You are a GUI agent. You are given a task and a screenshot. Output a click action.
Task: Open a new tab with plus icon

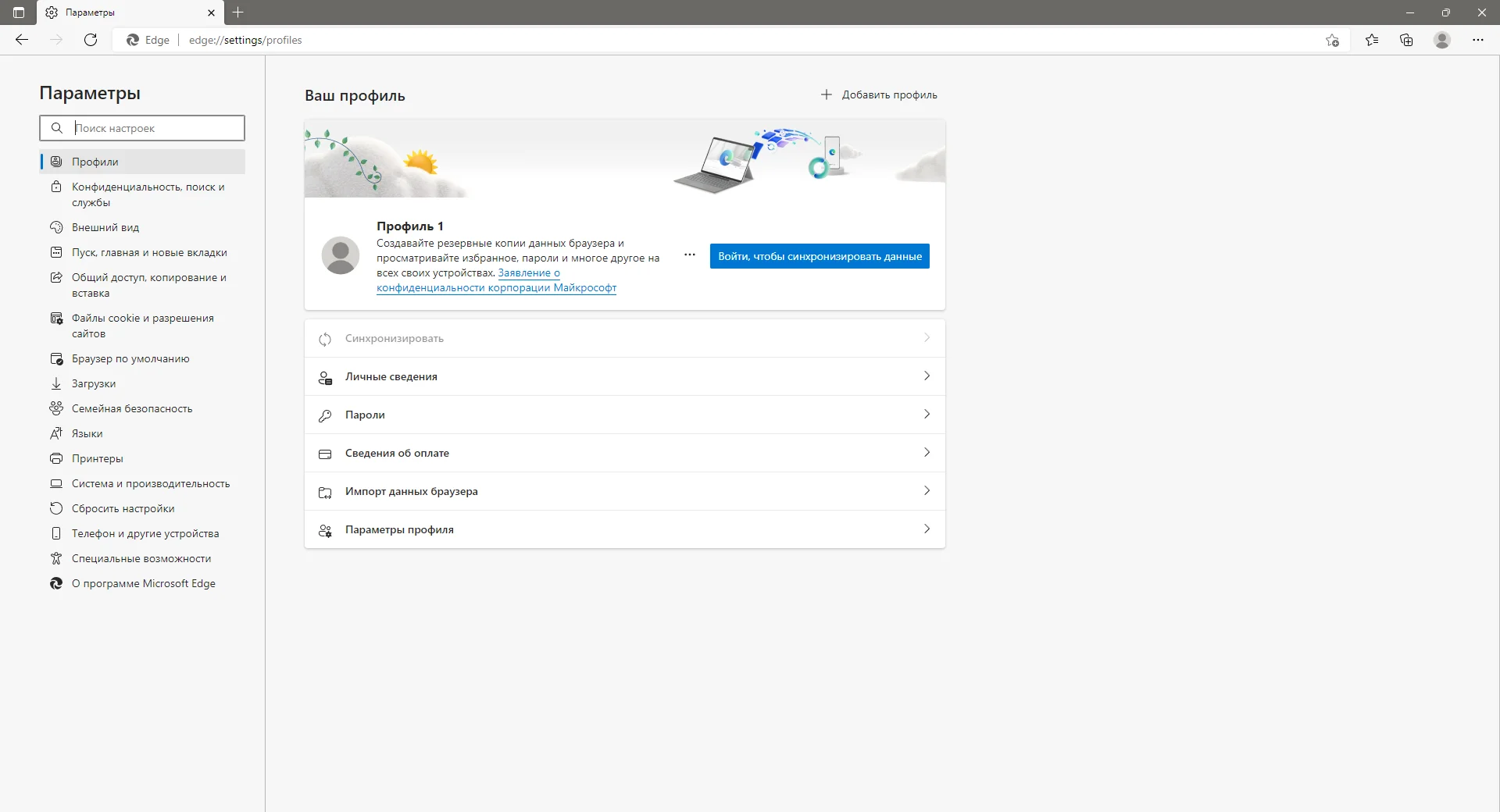[x=238, y=12]
